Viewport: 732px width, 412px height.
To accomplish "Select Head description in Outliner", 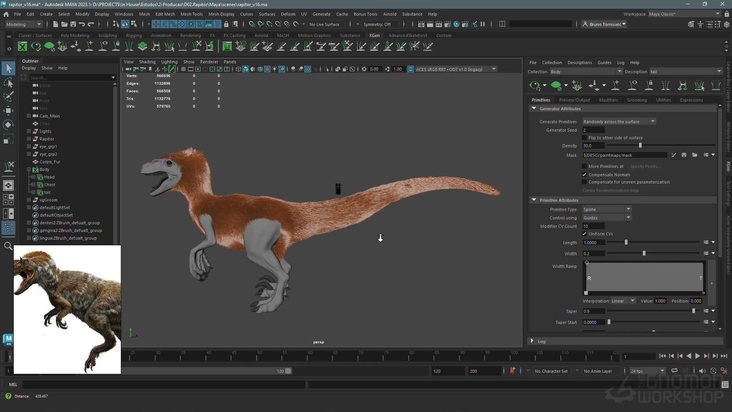I will pos(49,177).
